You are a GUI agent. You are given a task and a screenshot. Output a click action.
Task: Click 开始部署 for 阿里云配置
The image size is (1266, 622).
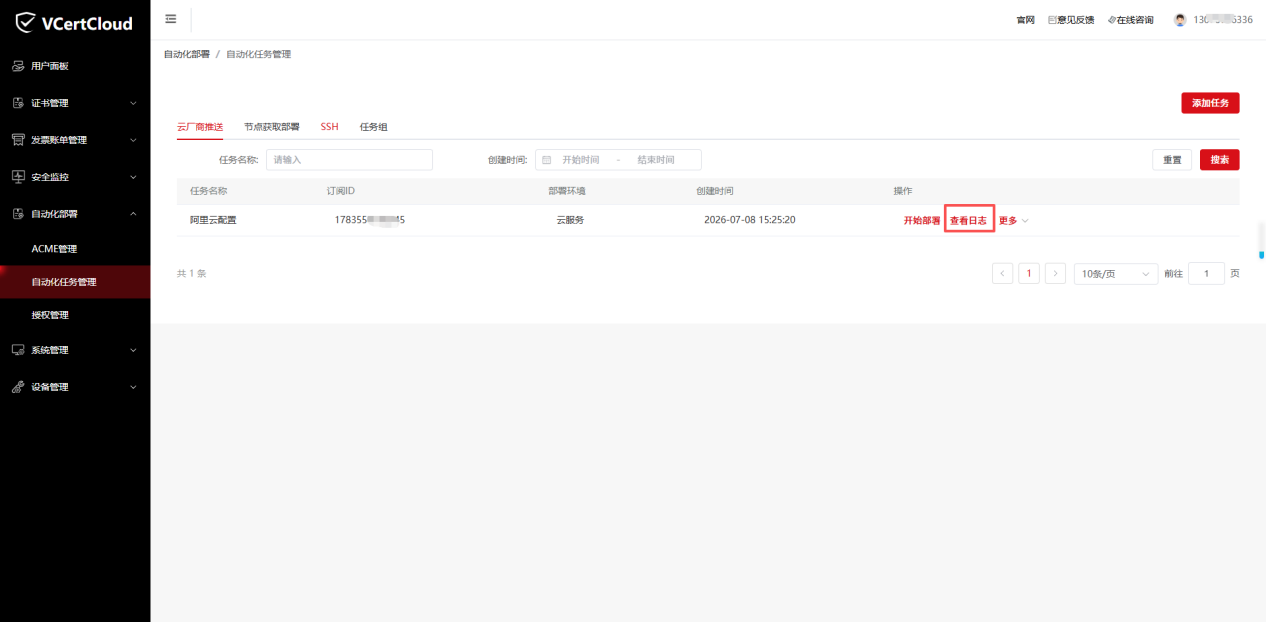[x=922, y=221]
